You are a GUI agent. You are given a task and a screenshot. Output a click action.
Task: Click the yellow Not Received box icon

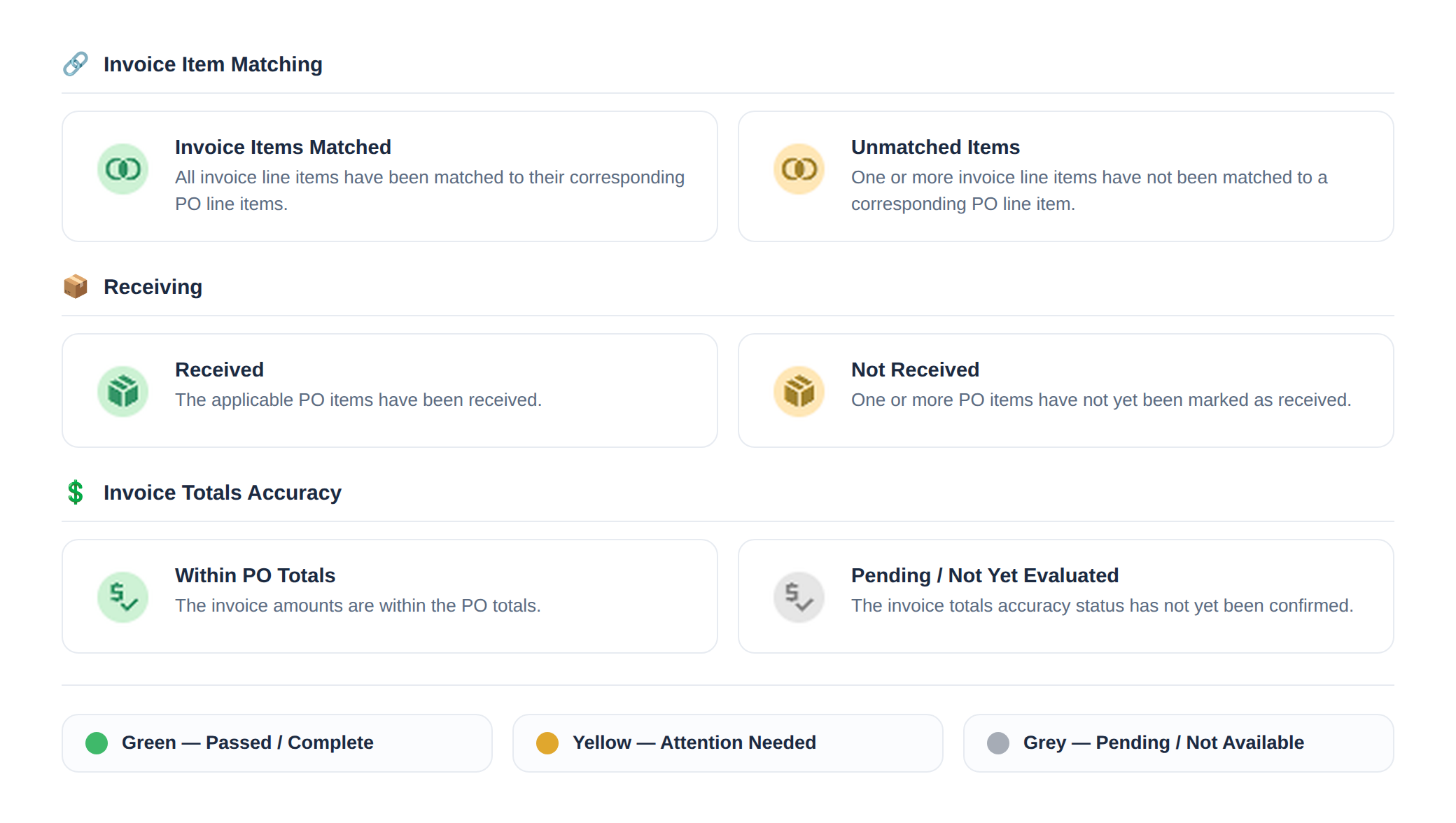click(799, 391)
